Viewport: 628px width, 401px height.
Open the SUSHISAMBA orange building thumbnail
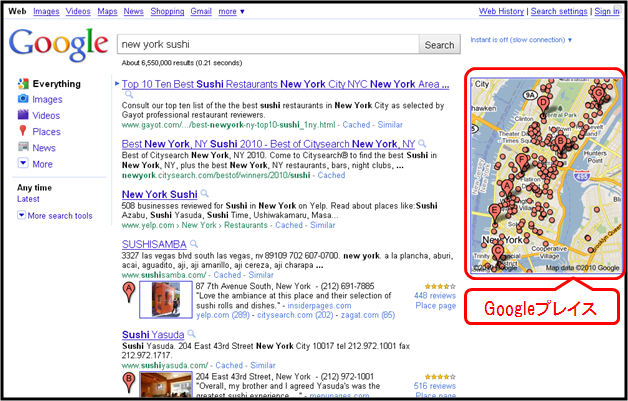click(x=166, y=300)
